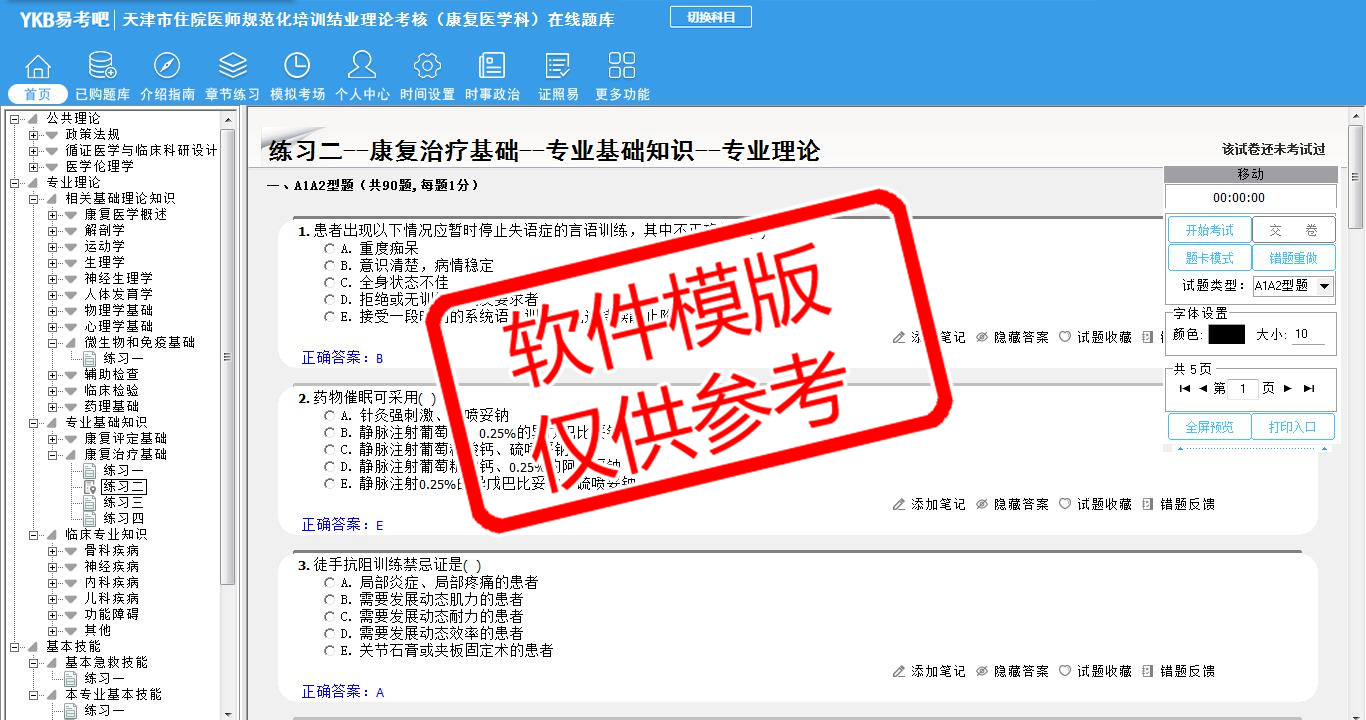Click the 开始考试 button
This screenshot has height=720, width=1366.
tap(1209, 230)
